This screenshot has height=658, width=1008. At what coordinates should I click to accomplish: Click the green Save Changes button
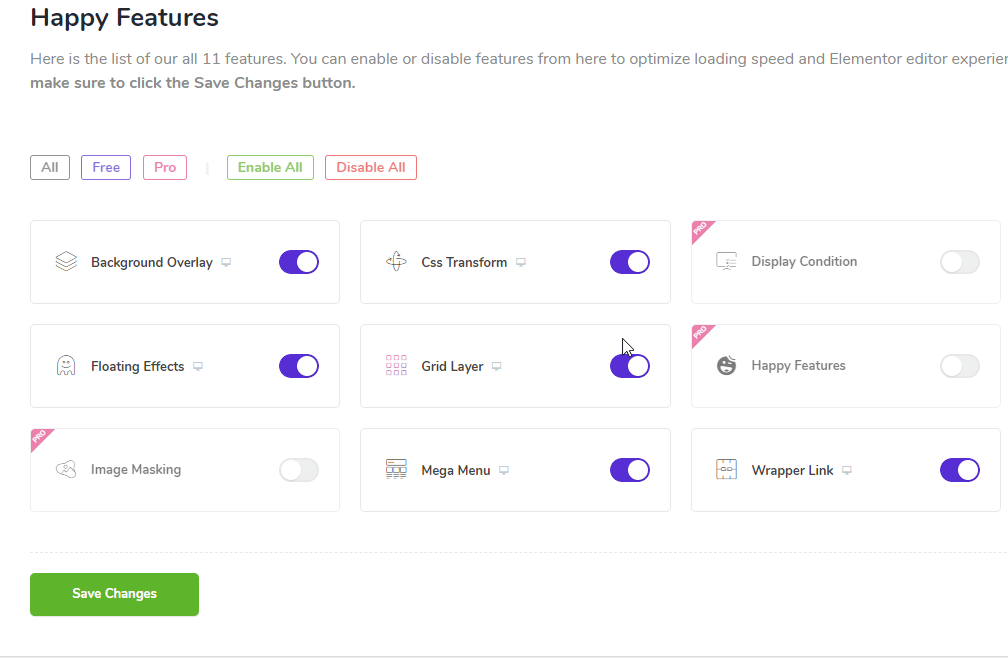pyautogui.click(x=114, y=594)
